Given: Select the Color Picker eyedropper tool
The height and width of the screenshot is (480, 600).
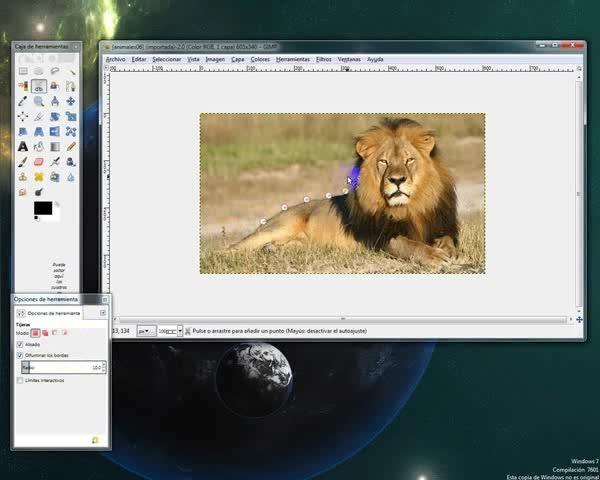Looking at the screenshot, I should 22,101.
